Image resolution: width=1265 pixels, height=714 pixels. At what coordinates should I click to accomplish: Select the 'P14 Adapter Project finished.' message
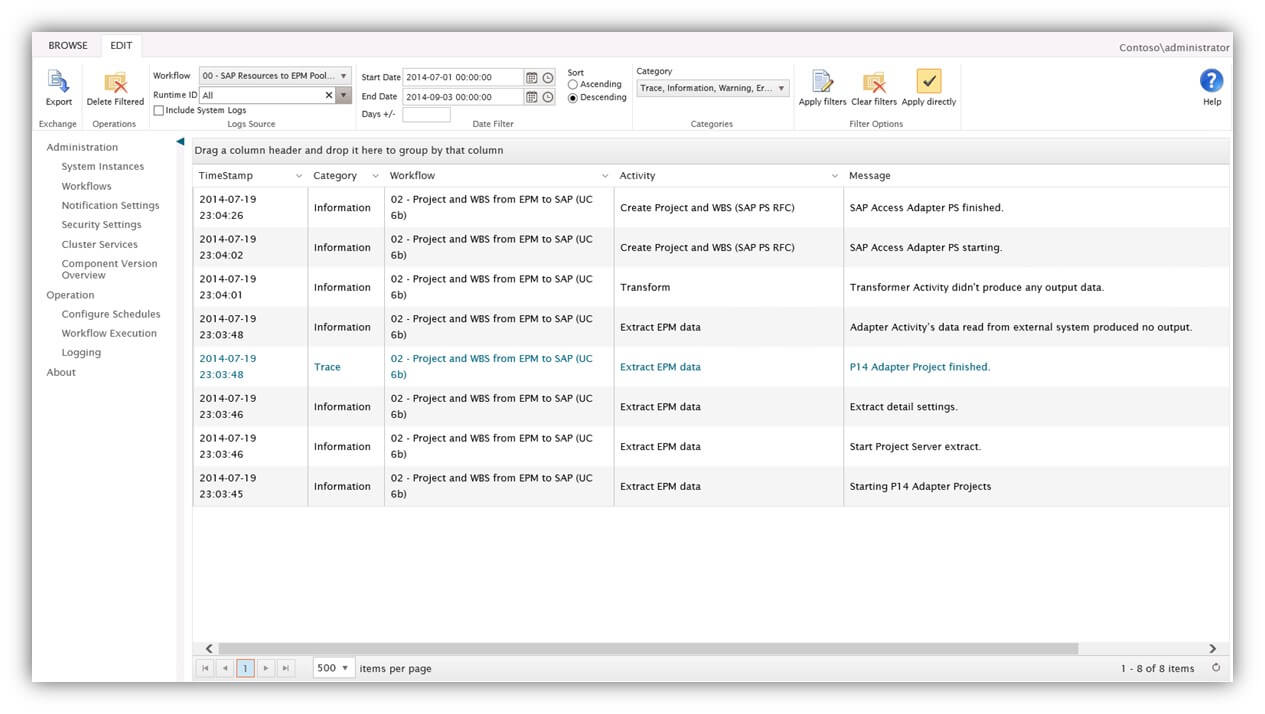(920, 367)
